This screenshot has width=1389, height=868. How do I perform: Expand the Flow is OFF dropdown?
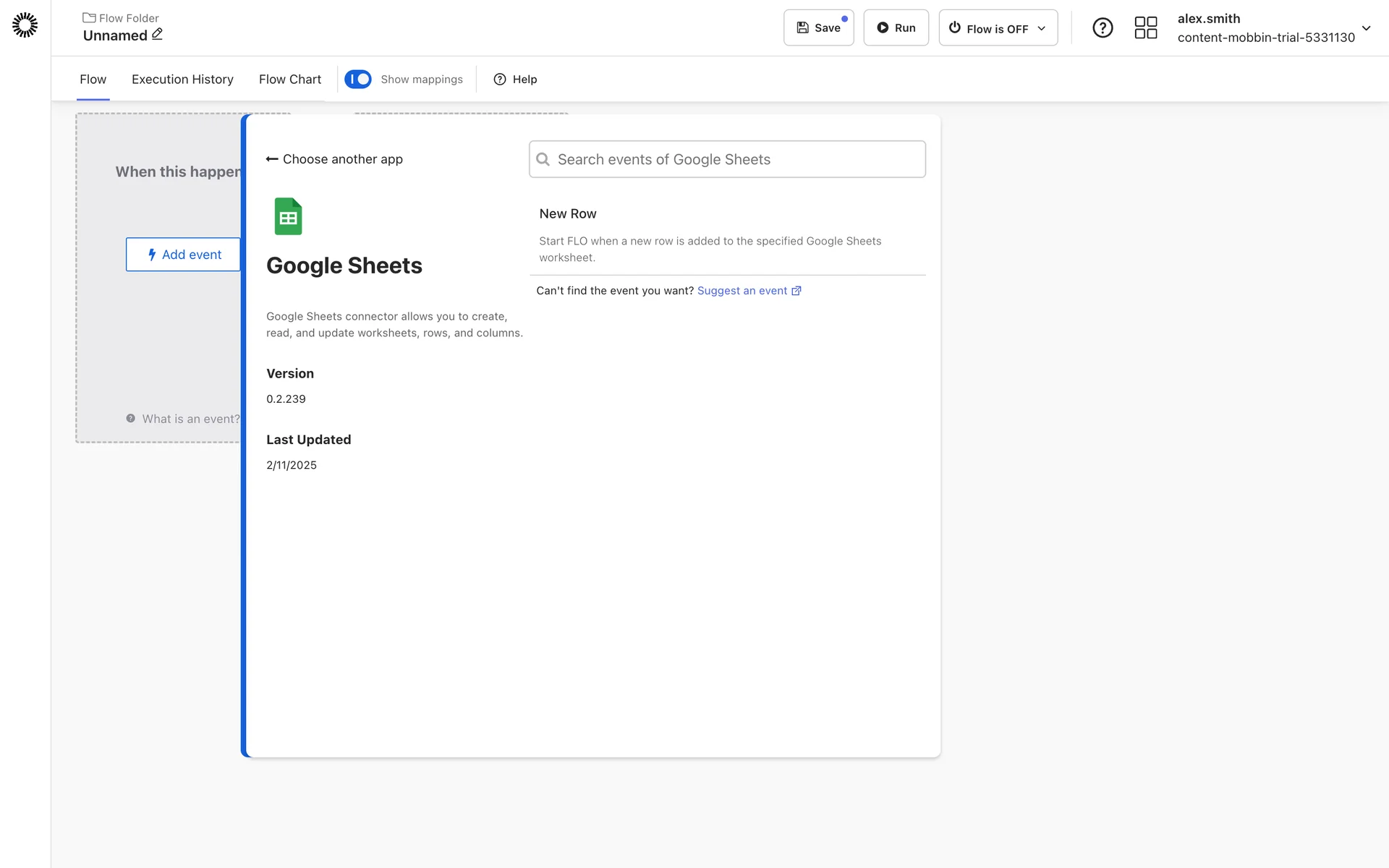(x=998, y=27)
